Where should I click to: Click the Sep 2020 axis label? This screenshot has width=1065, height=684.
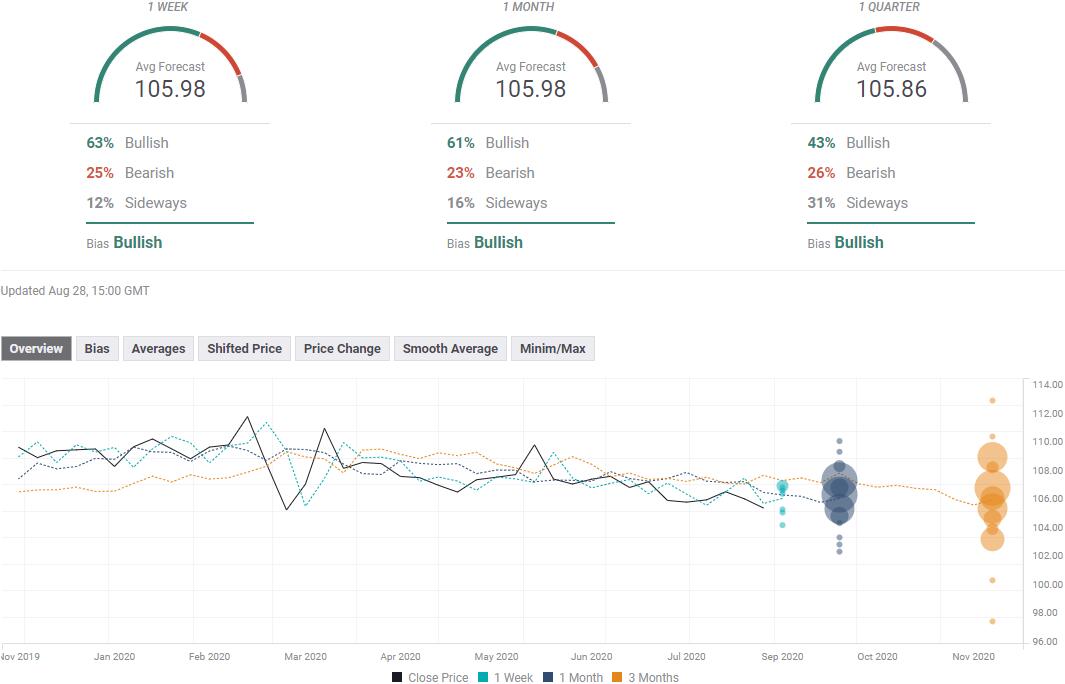pos(782,657)
